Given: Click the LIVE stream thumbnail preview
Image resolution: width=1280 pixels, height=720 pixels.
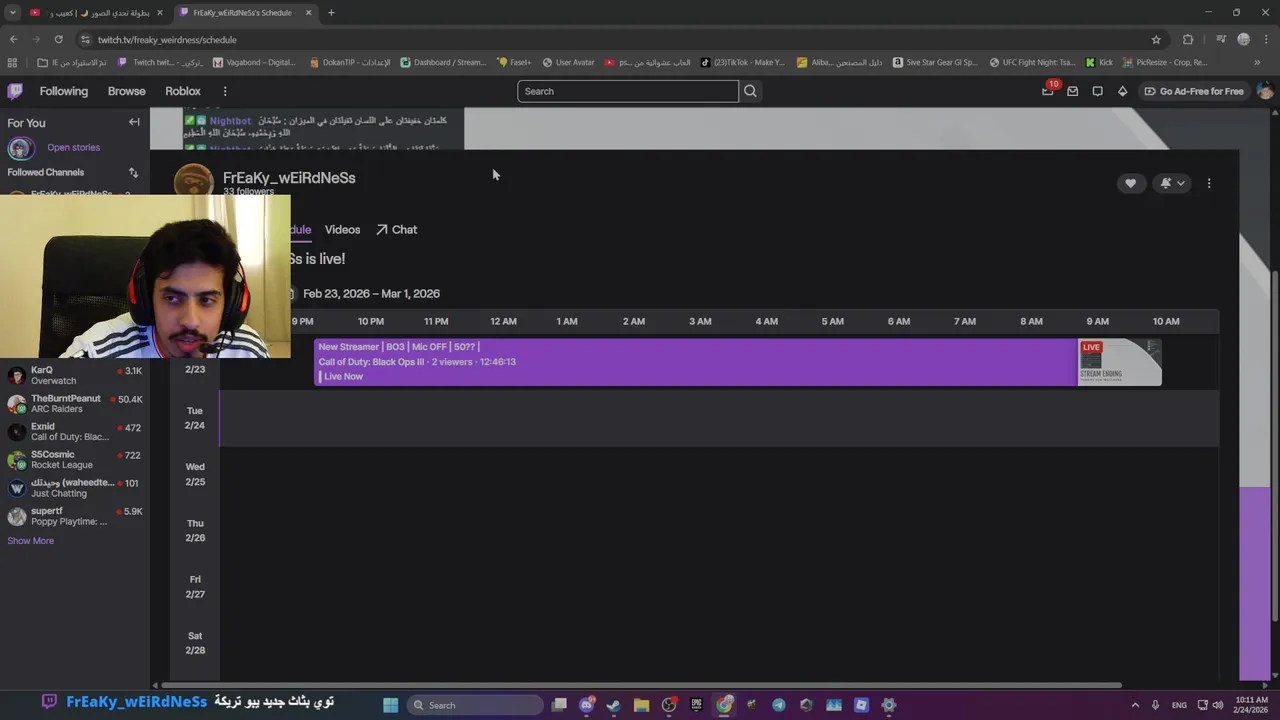Looking at the screenshot, I should coord(1120,362).
